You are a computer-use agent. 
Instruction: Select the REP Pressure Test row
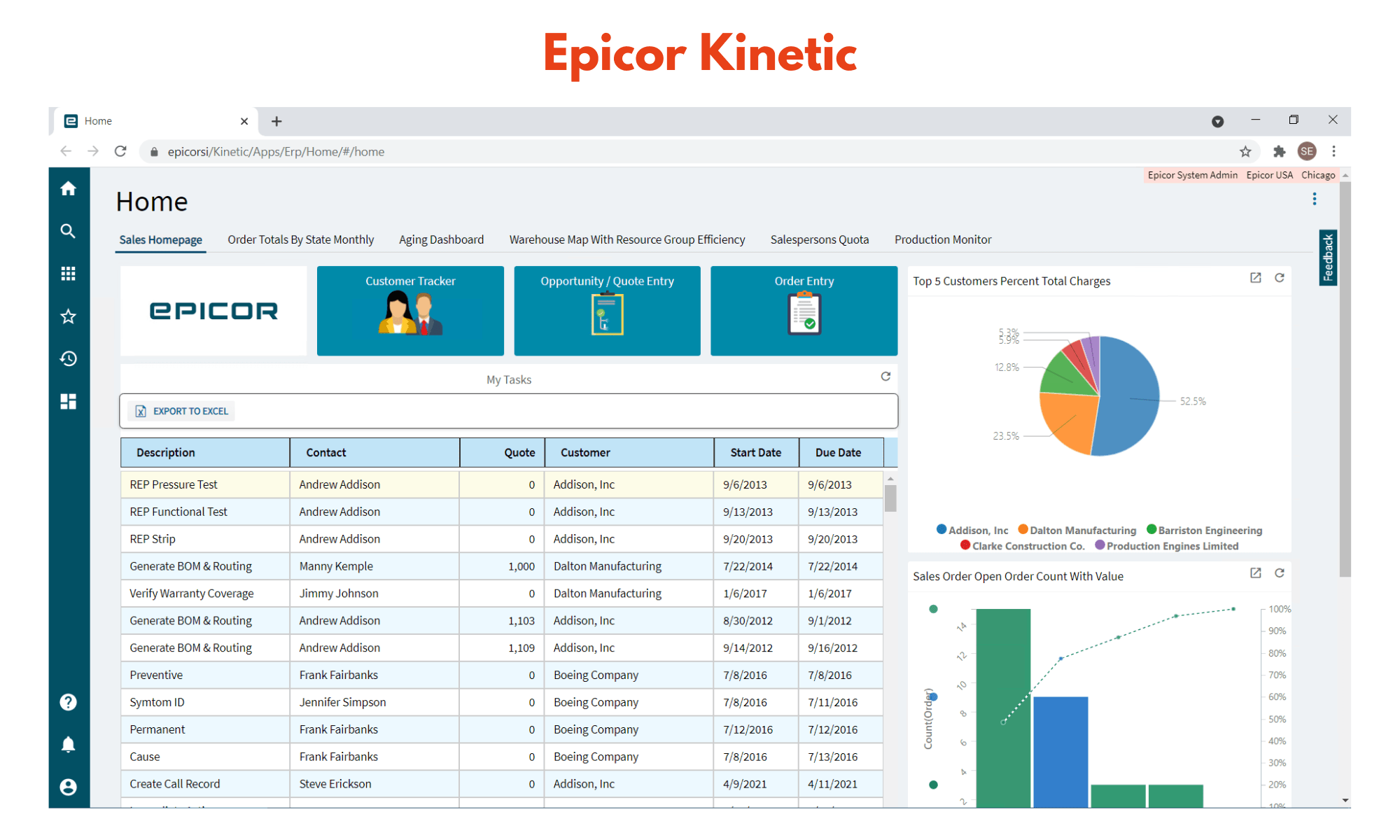click(x=501, y=484)
